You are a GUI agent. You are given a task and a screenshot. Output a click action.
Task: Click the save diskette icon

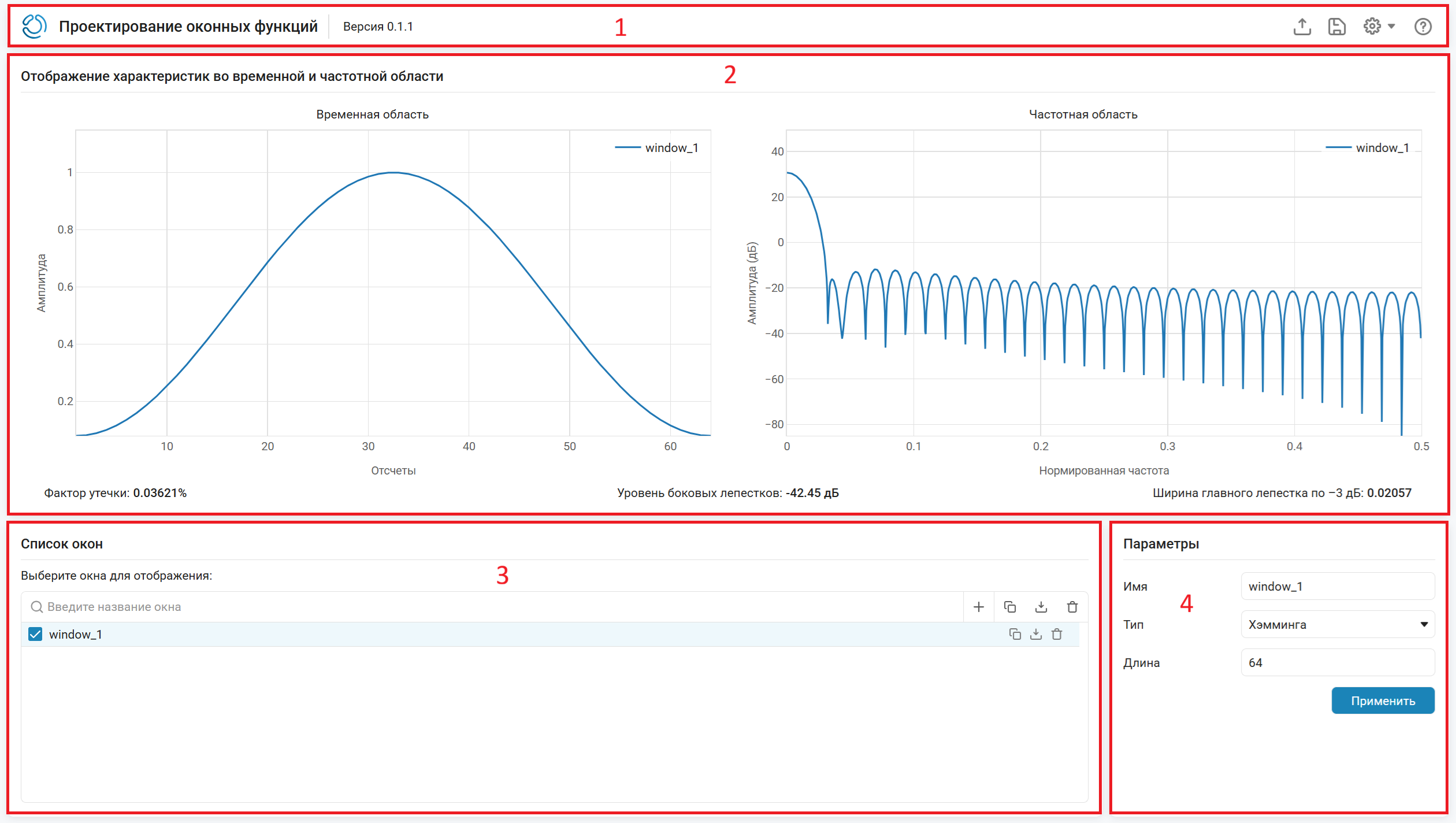point(1337,27)
